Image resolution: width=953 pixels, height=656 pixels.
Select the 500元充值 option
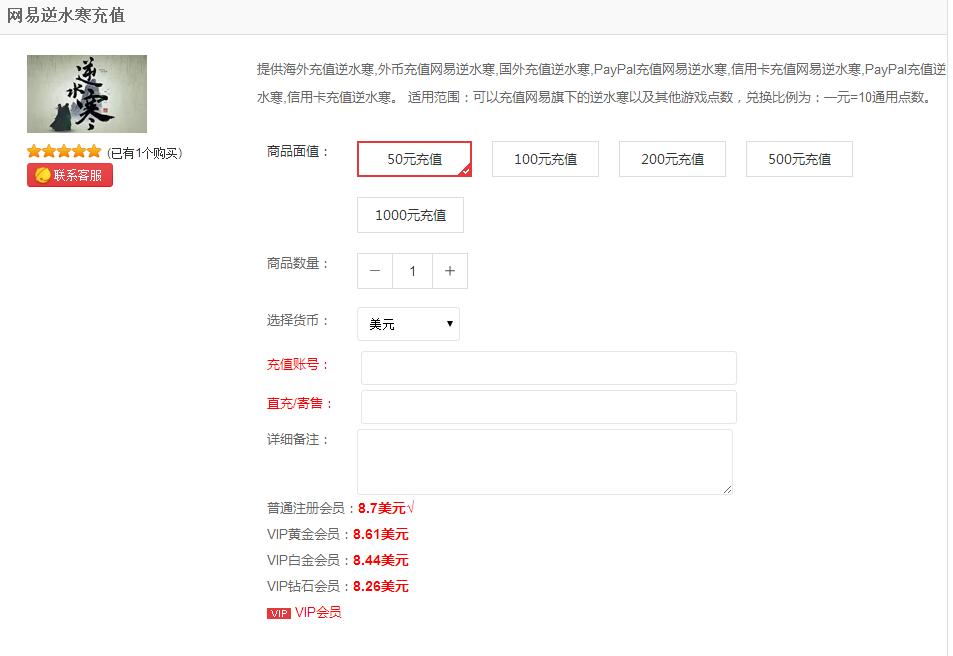pos(799,159)
